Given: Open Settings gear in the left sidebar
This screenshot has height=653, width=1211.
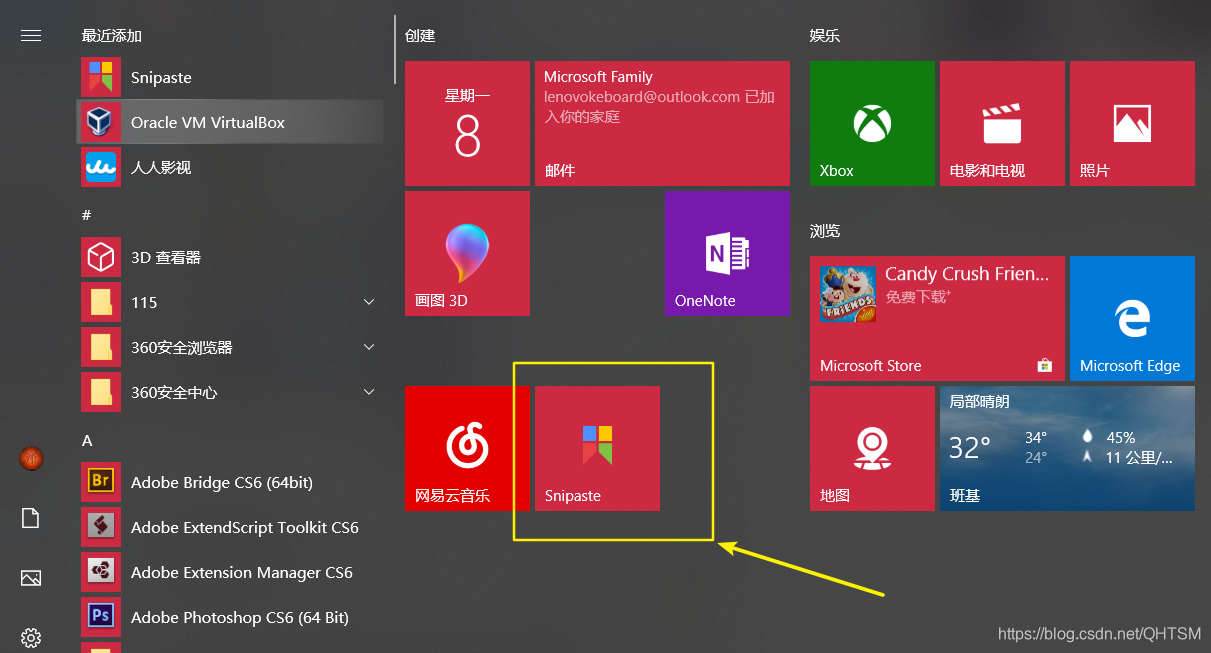Looking at the screenshot, I should point(31,637).
